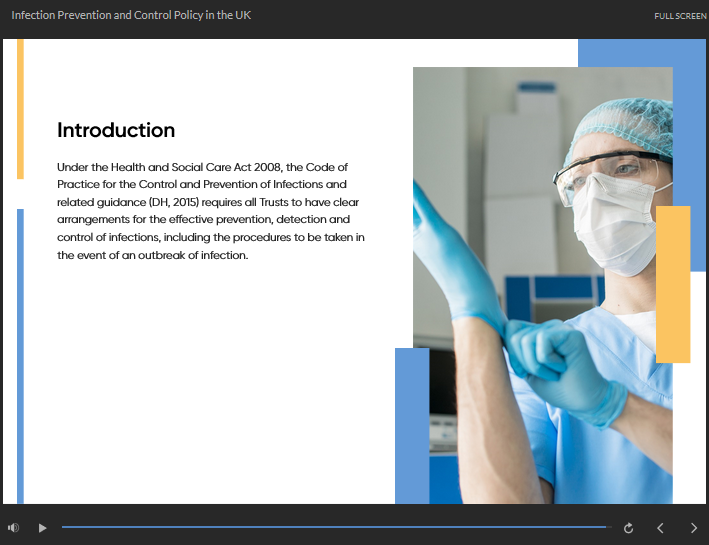
Task: Replay the slide with the circular arrow icon
Action: (628, 528)
